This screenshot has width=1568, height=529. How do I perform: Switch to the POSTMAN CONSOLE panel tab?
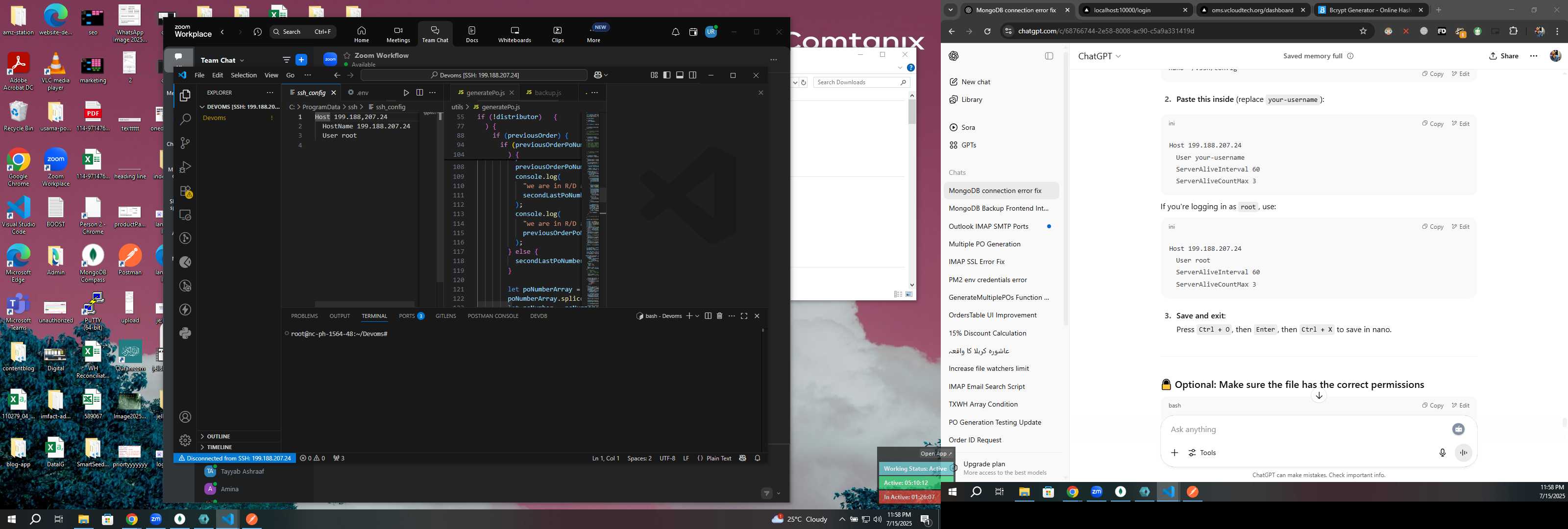click(493, 316)
